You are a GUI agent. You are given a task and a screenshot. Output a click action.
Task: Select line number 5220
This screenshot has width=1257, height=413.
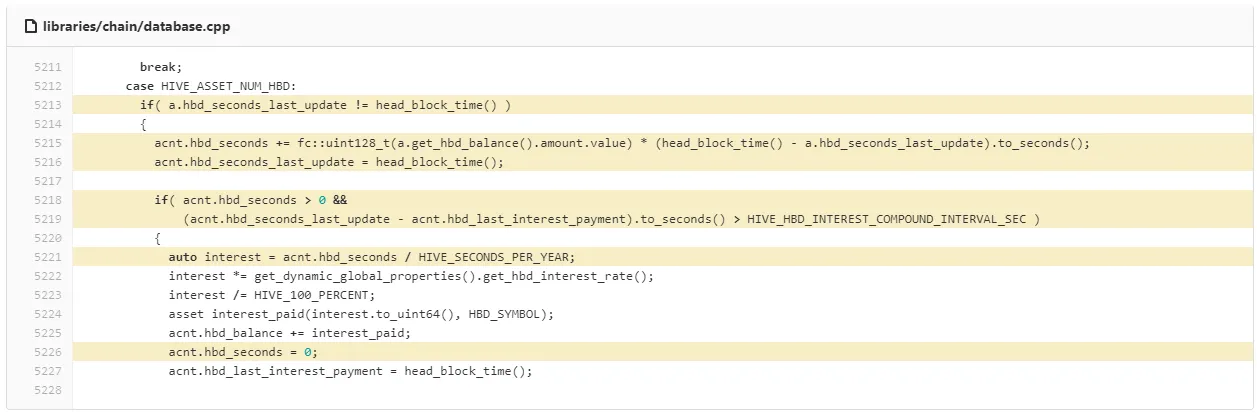tap(47, 238)
